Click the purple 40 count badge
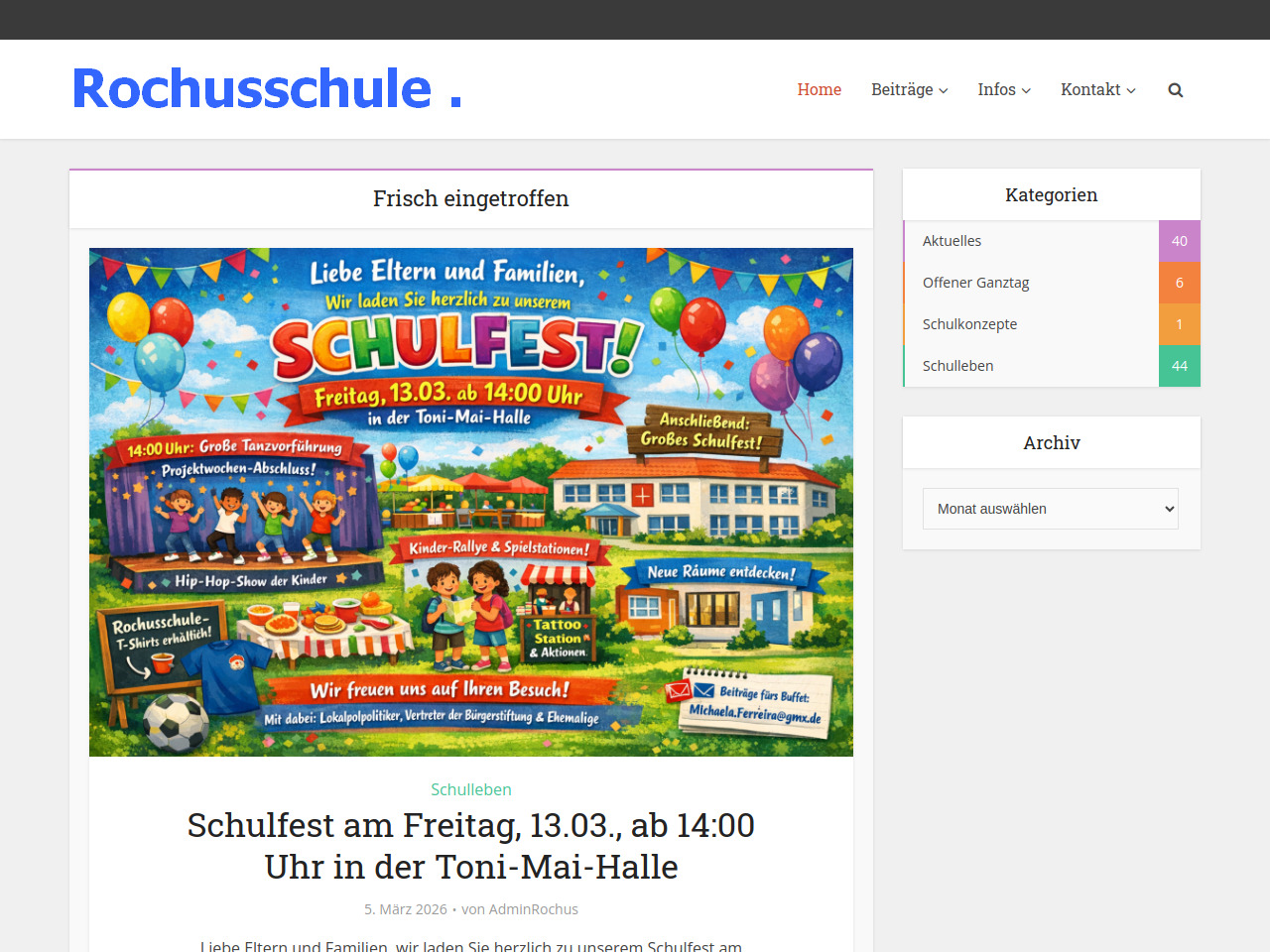The image size is (1270, 952). 1180,241
